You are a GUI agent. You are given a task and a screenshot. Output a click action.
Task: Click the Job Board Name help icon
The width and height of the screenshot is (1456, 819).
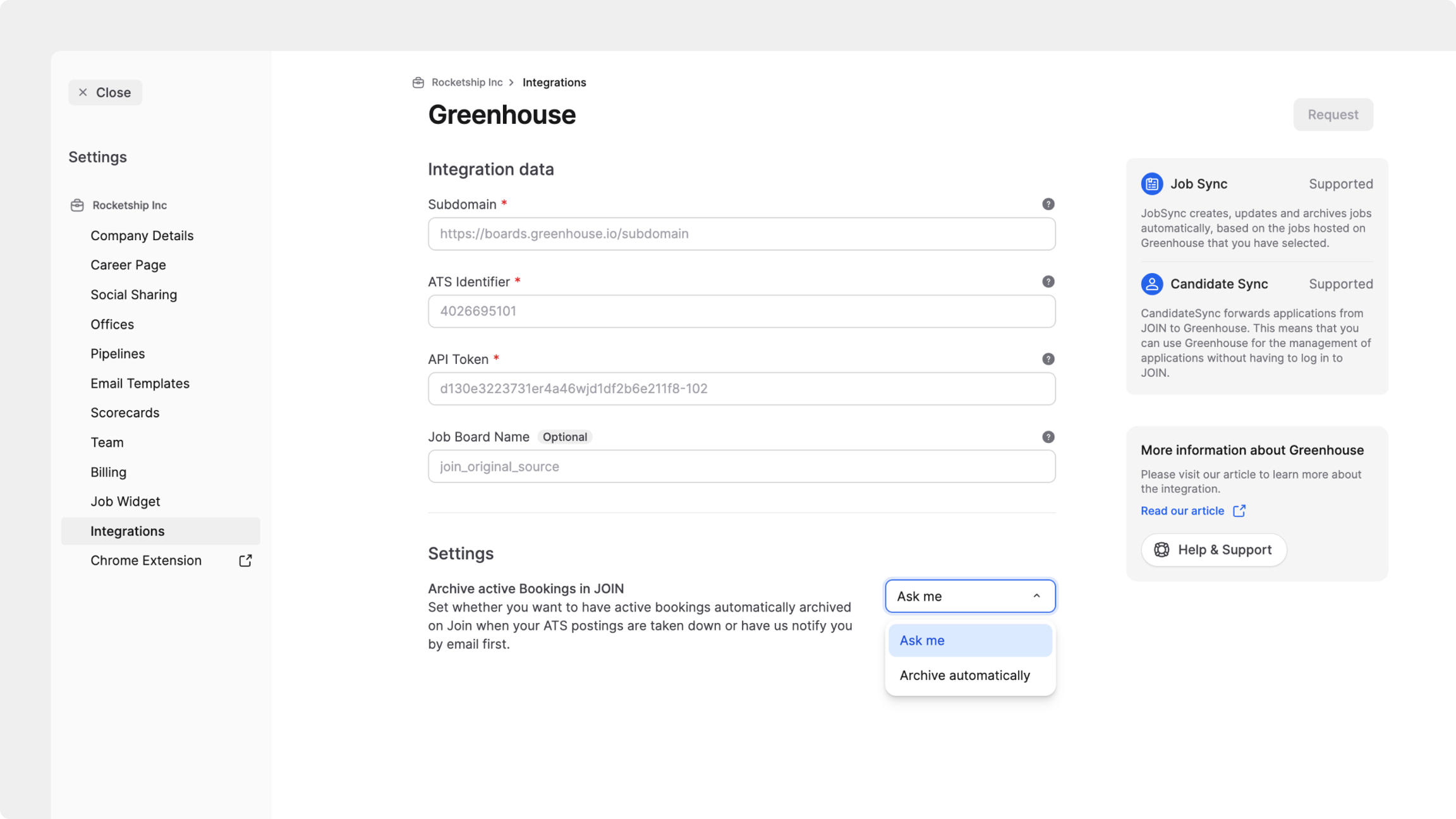point(1048,437)
